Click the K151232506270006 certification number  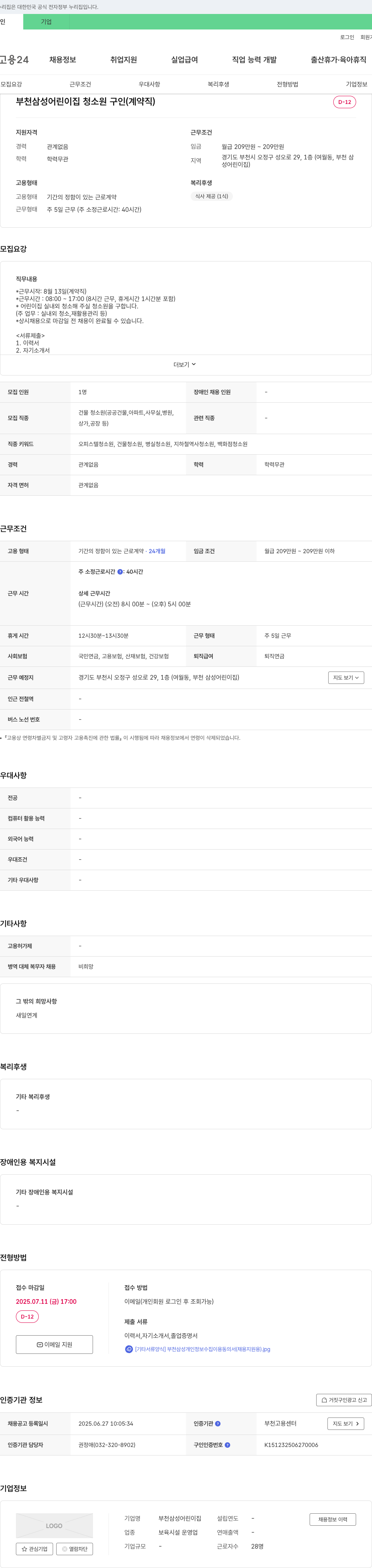(x=291, y=1445)
